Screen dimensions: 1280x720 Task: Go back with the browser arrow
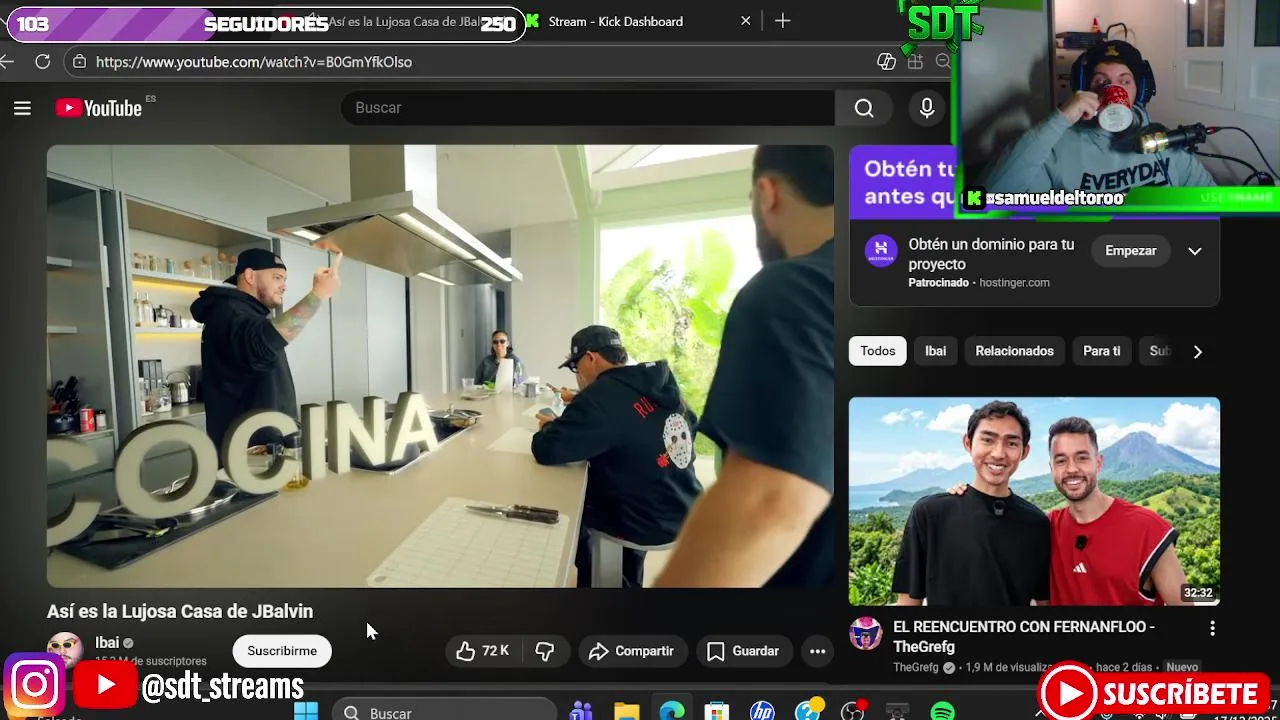click(x=7, y=62)
